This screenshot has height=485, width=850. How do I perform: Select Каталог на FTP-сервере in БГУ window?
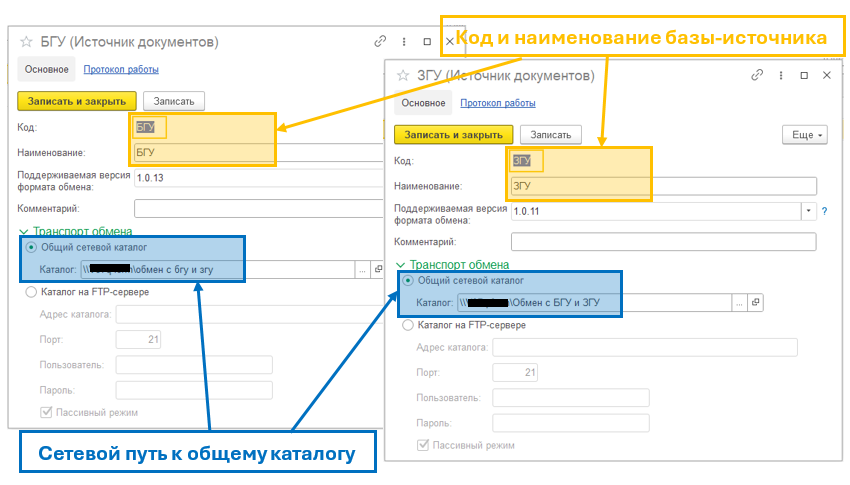[31, 292]
